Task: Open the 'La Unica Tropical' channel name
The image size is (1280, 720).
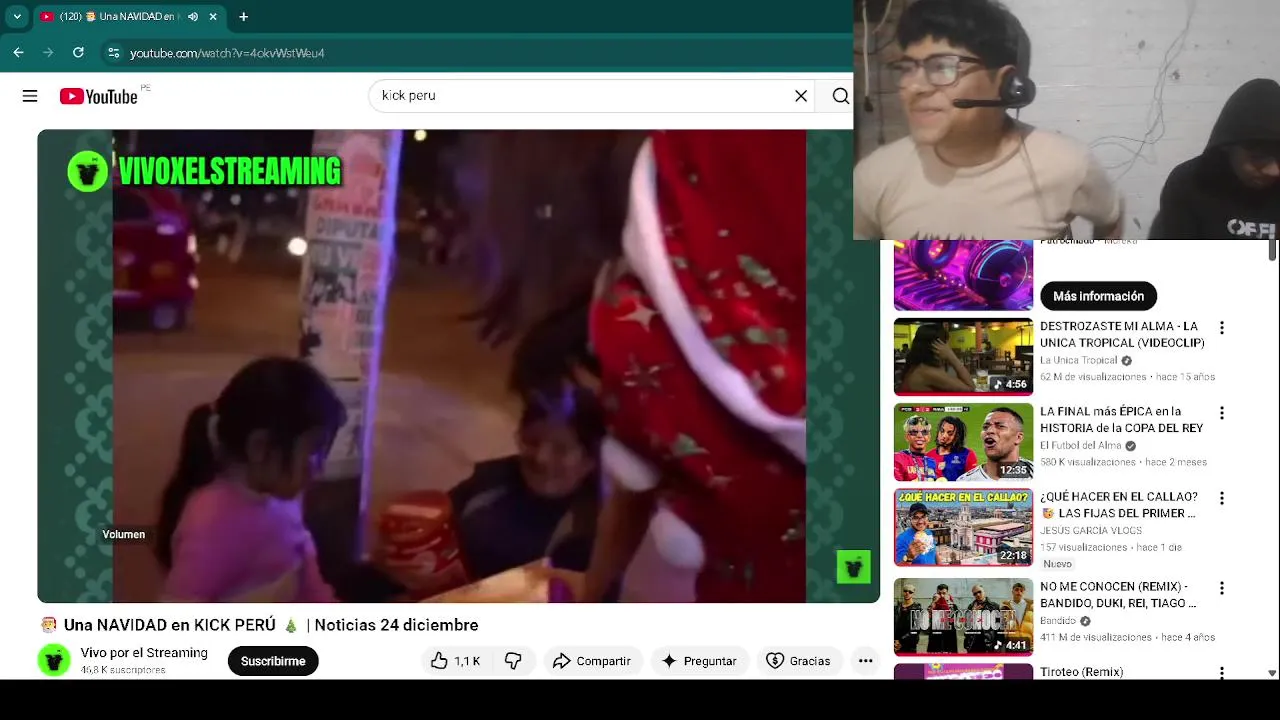Action: click(x=1078, y=360)
